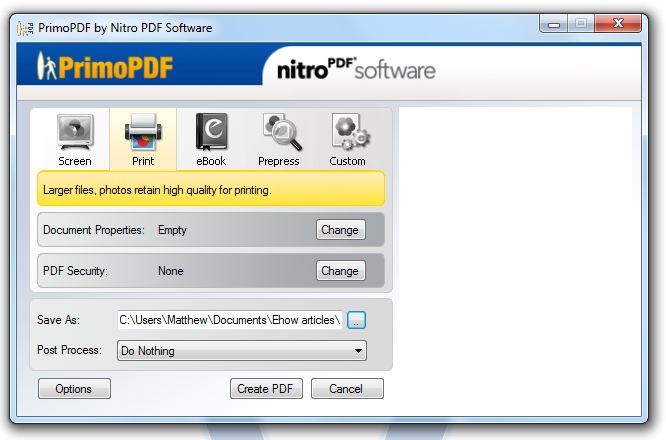Click the Document Properties value 'Empty'
666x440 pixels.
click(172, 230)
